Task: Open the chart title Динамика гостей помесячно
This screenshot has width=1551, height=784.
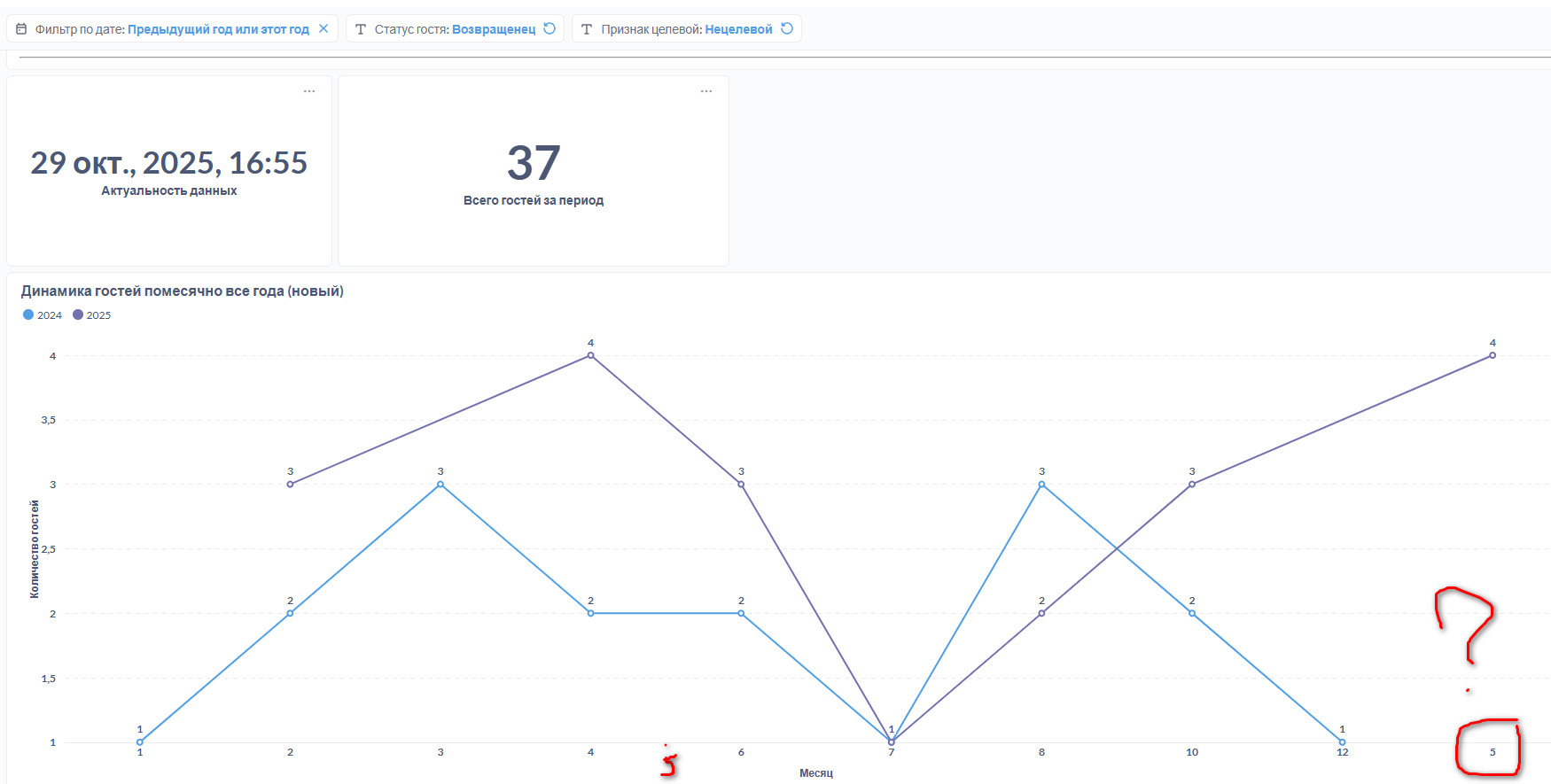Action: [182, 291]
